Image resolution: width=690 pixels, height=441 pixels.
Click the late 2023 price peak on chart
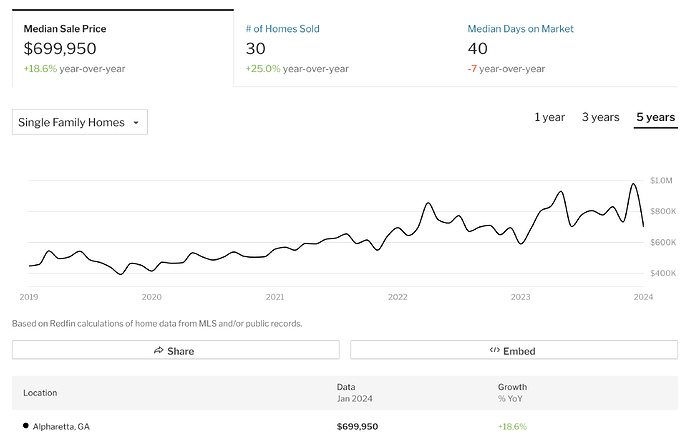[x=633, y=184]
